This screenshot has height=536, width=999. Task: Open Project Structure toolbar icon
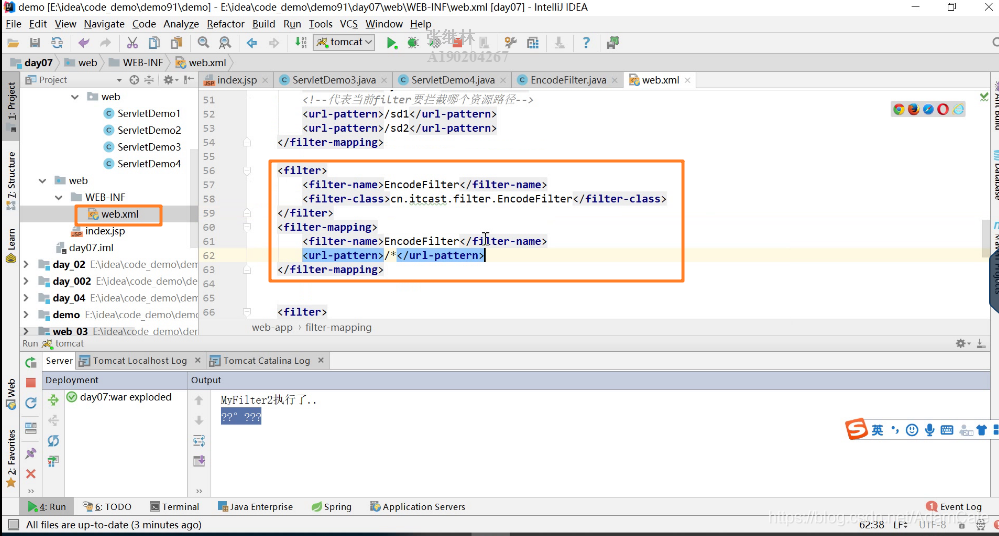pyautogui.click(x=533, y=43)
